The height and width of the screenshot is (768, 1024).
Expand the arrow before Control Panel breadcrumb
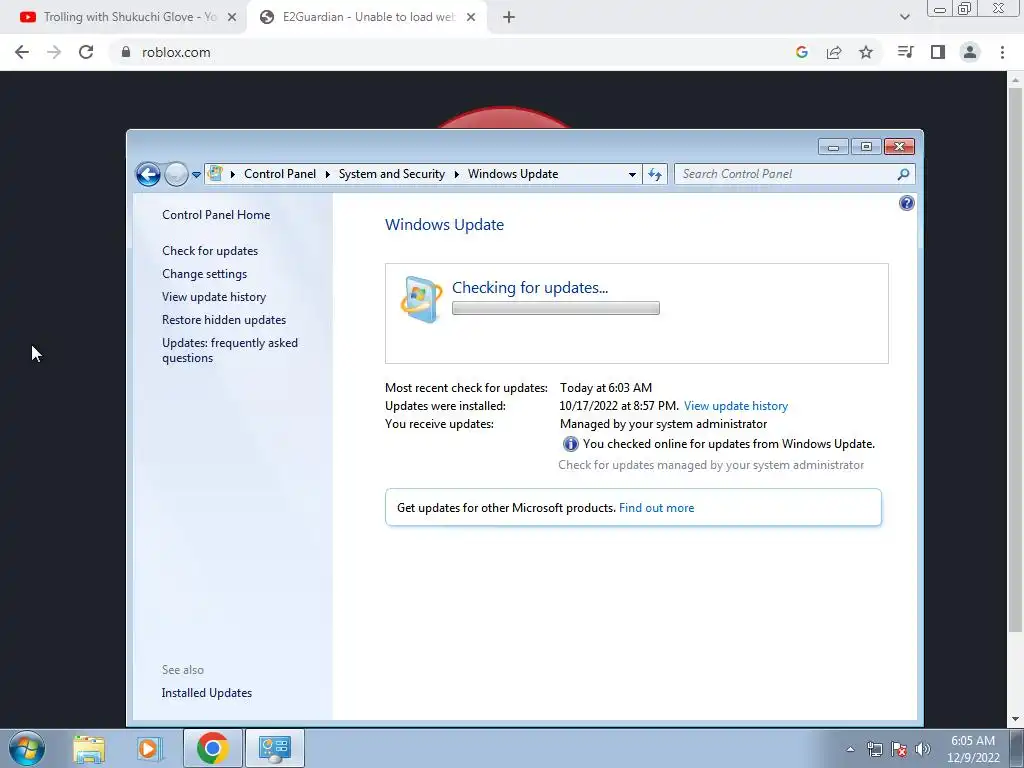coord(232,174)
